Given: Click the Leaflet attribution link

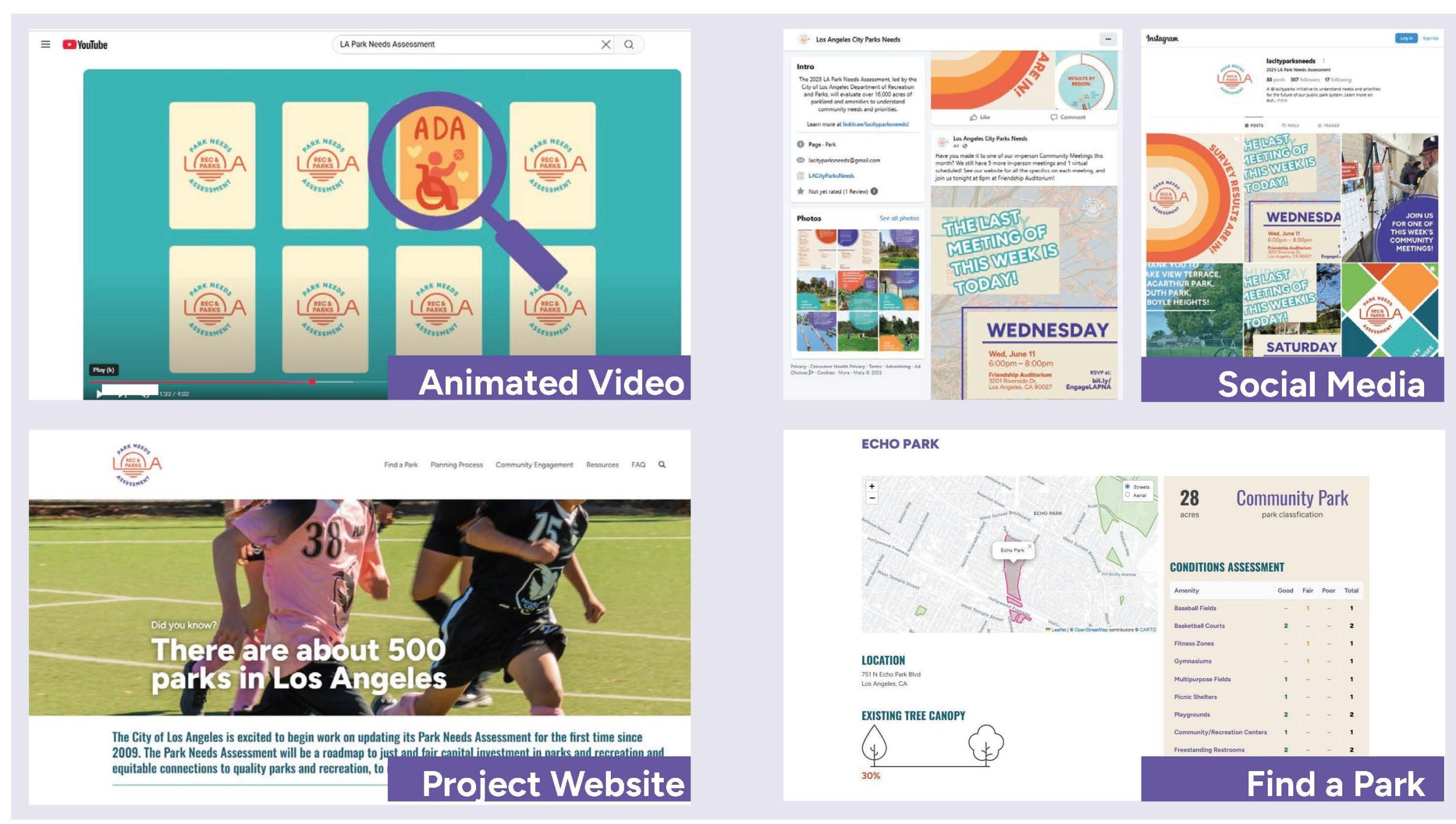Looking at the screenshot, I should (1058, 630).
